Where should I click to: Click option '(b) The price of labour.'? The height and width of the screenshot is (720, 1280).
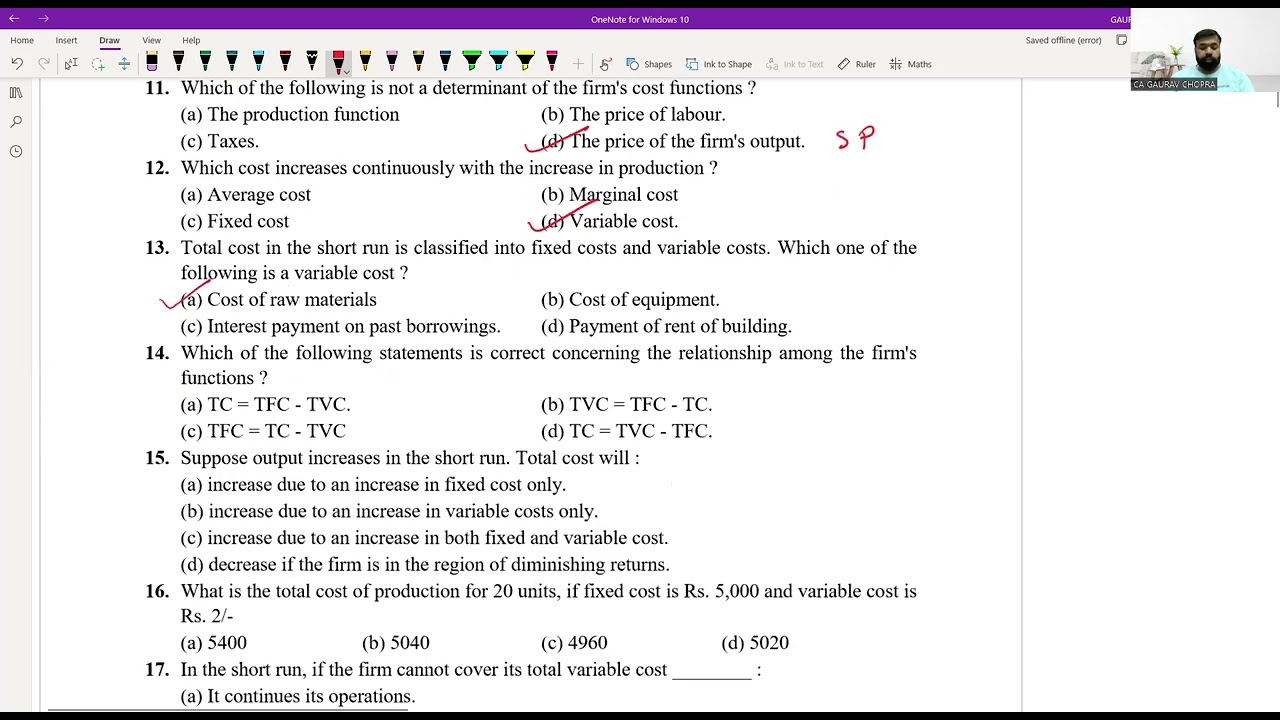click(633, 115)
